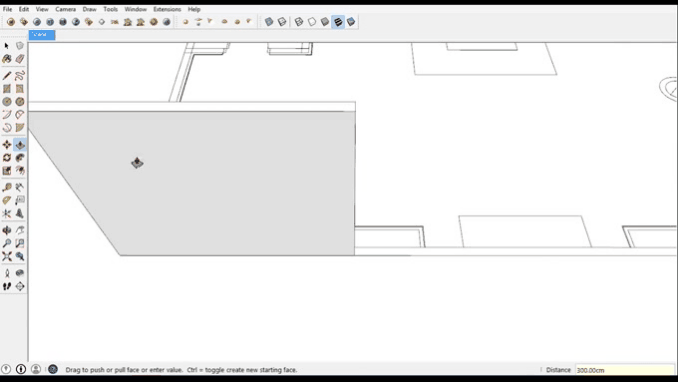Activate the Walk footprints tool
The image size is (678, 382).
pyautogui.click(x=6, y=286)
